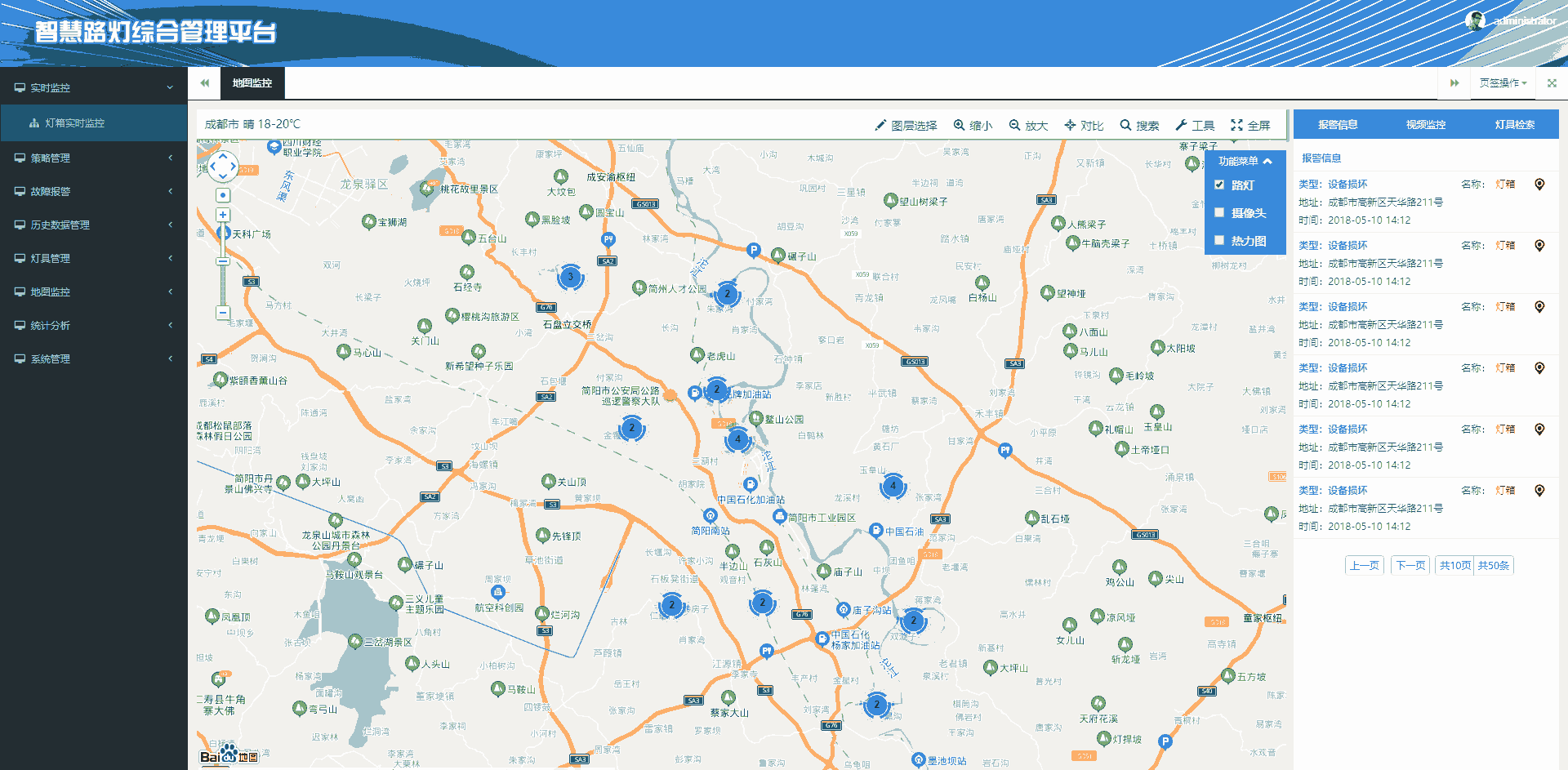Click the map zoom slider handle
1568x770 pixels.
click(x=223, y=261)
